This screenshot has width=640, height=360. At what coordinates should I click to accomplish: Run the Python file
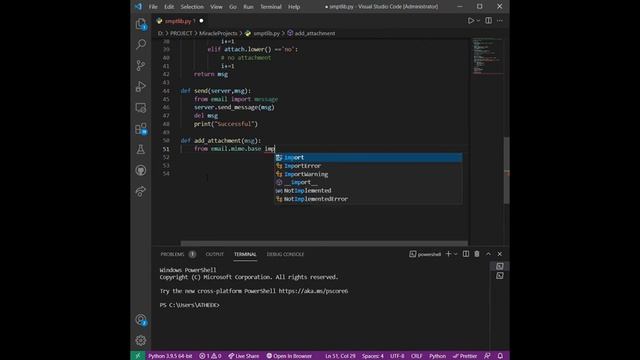pyautogui.click(x=471, y=21)
